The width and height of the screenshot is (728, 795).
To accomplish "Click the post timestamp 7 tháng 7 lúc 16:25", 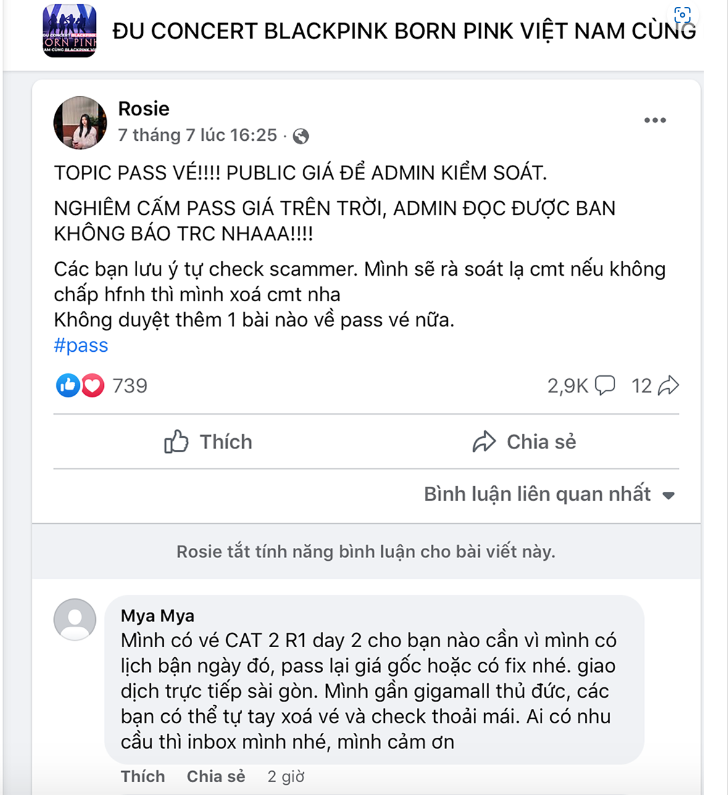I will click(197, 135).
